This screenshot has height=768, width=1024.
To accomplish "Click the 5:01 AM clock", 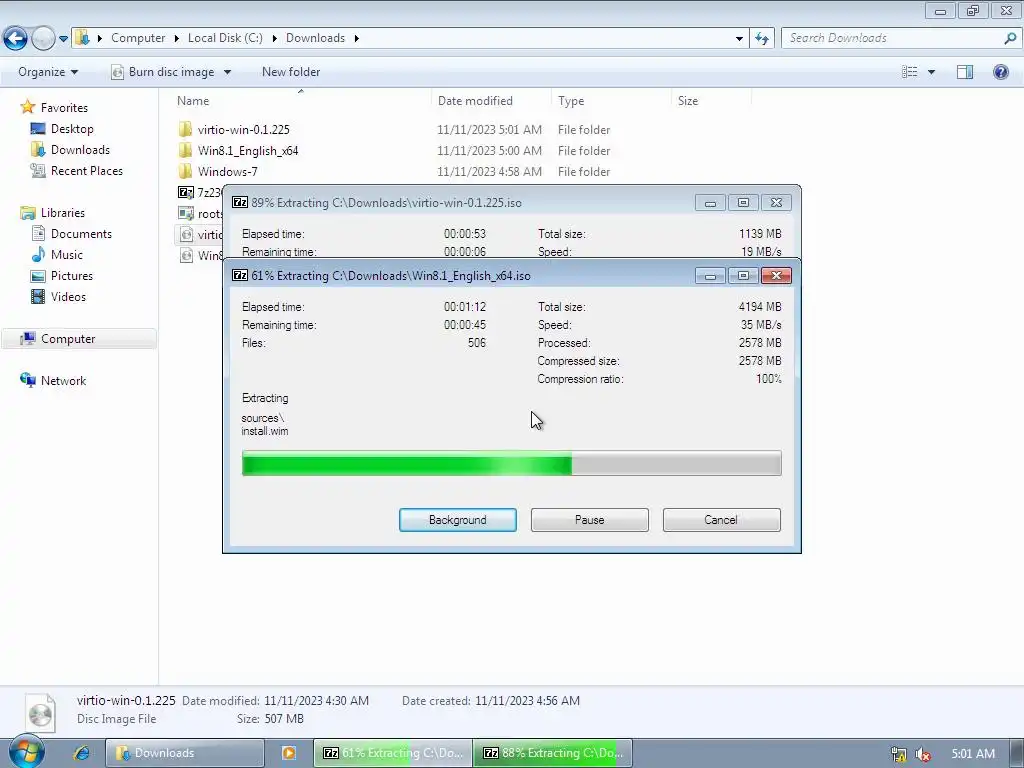I will [972, 754].
